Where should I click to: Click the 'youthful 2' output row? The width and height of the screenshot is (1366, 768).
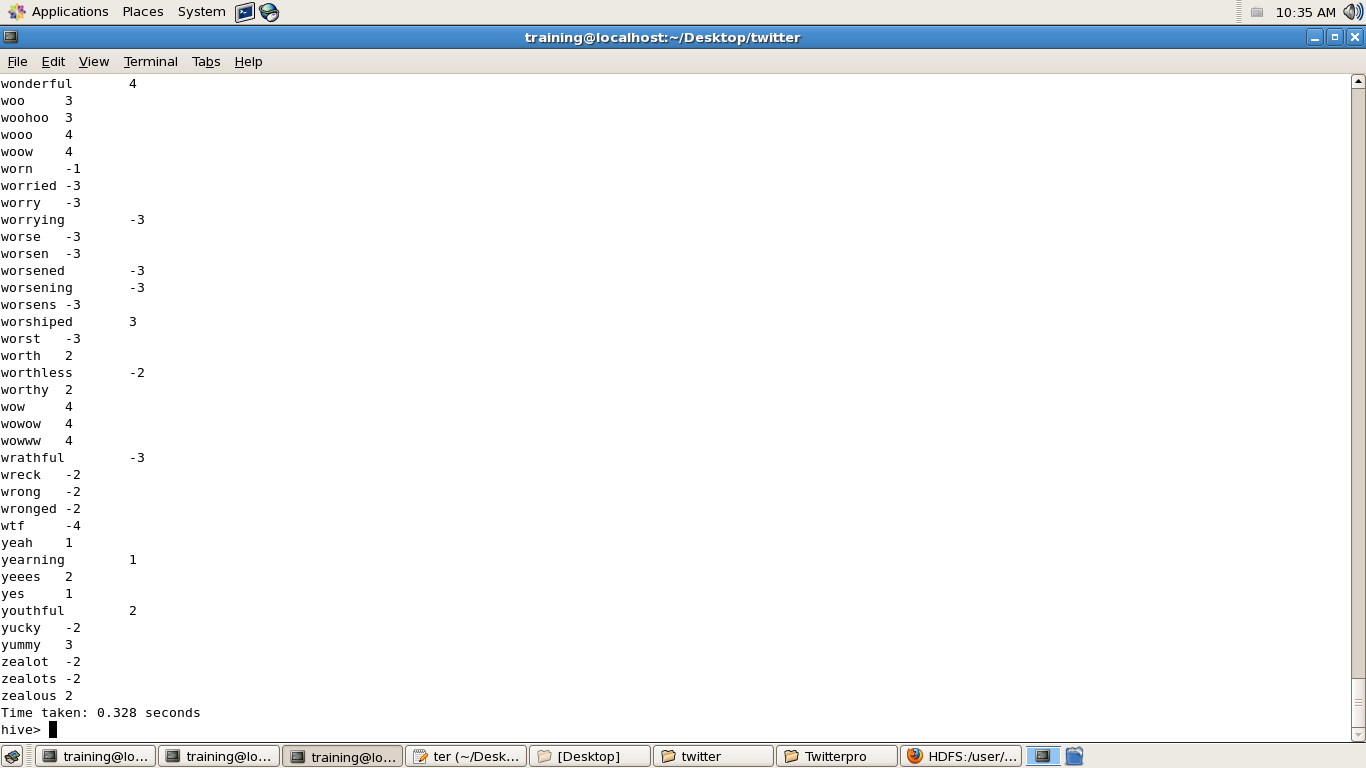click(x=69, y=611)
